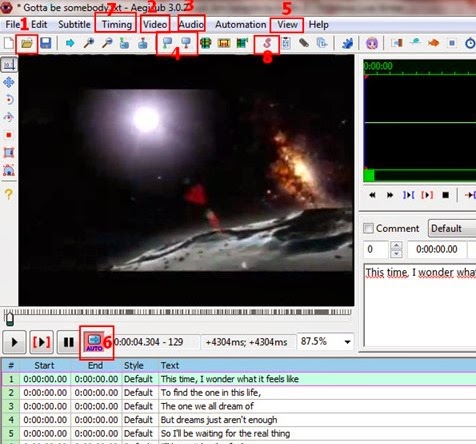Select the Drag subtitles tool
This screenshot has width=476, height=444.
pos(9,82)
